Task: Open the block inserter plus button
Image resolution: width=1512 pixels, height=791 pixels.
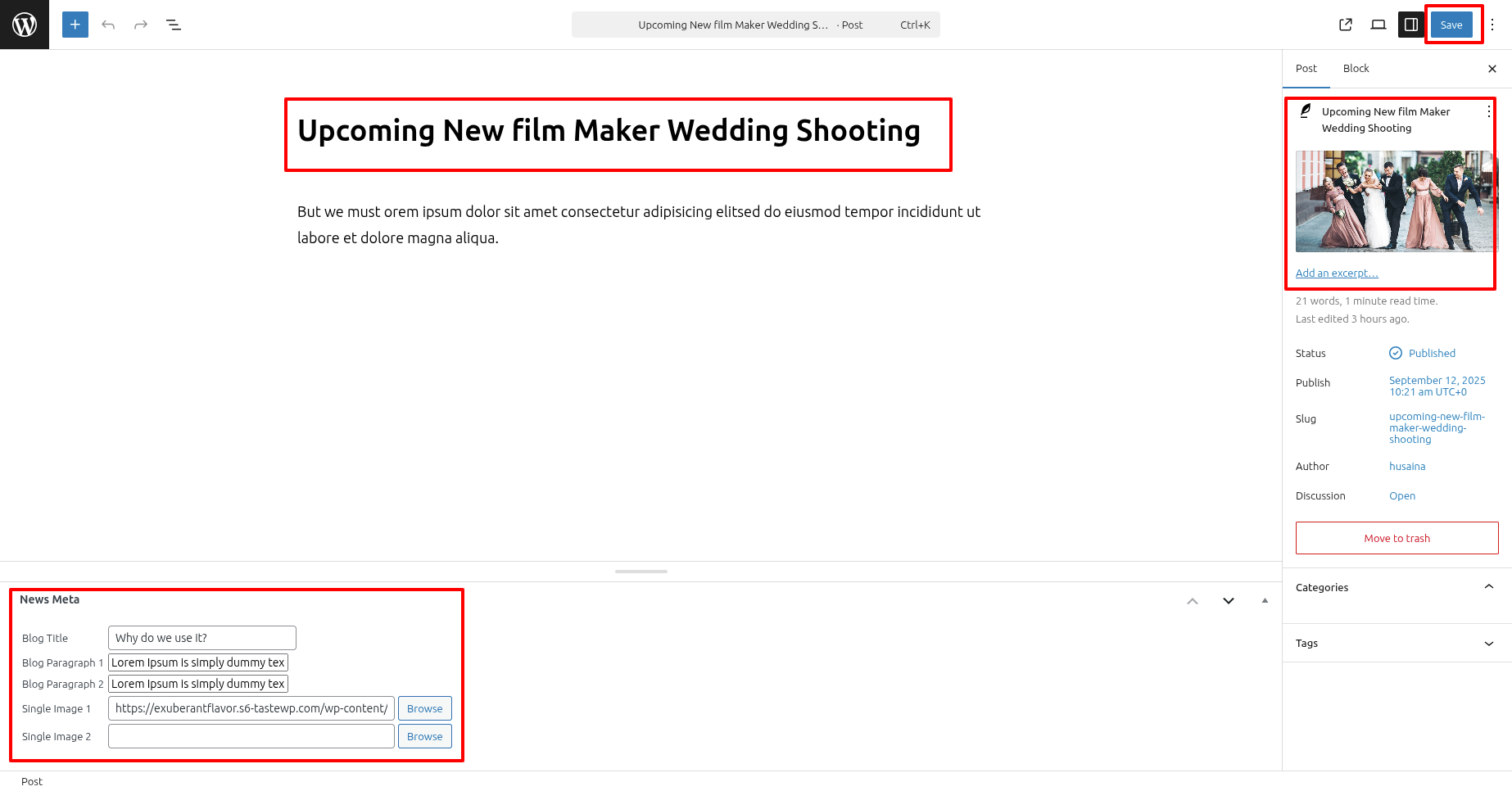Action: [x=75, y=25]
